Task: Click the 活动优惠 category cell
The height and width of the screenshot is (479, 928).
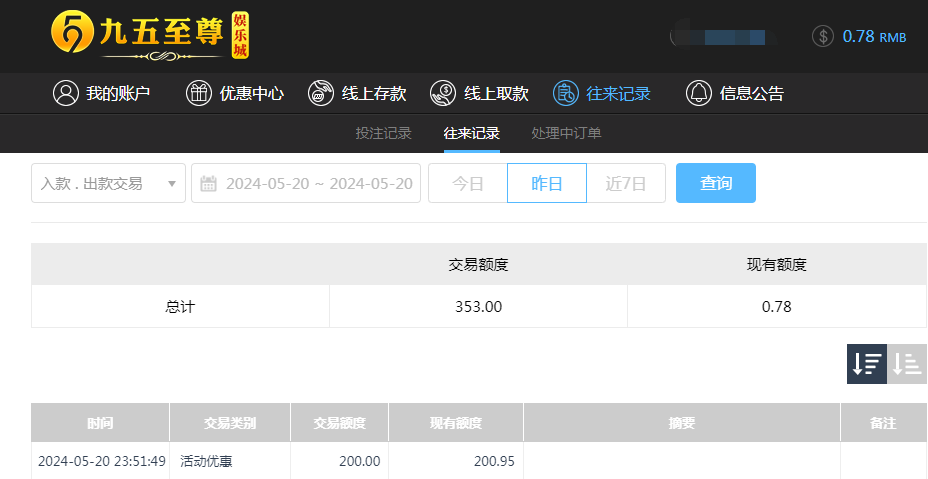Action: [206, 461]
